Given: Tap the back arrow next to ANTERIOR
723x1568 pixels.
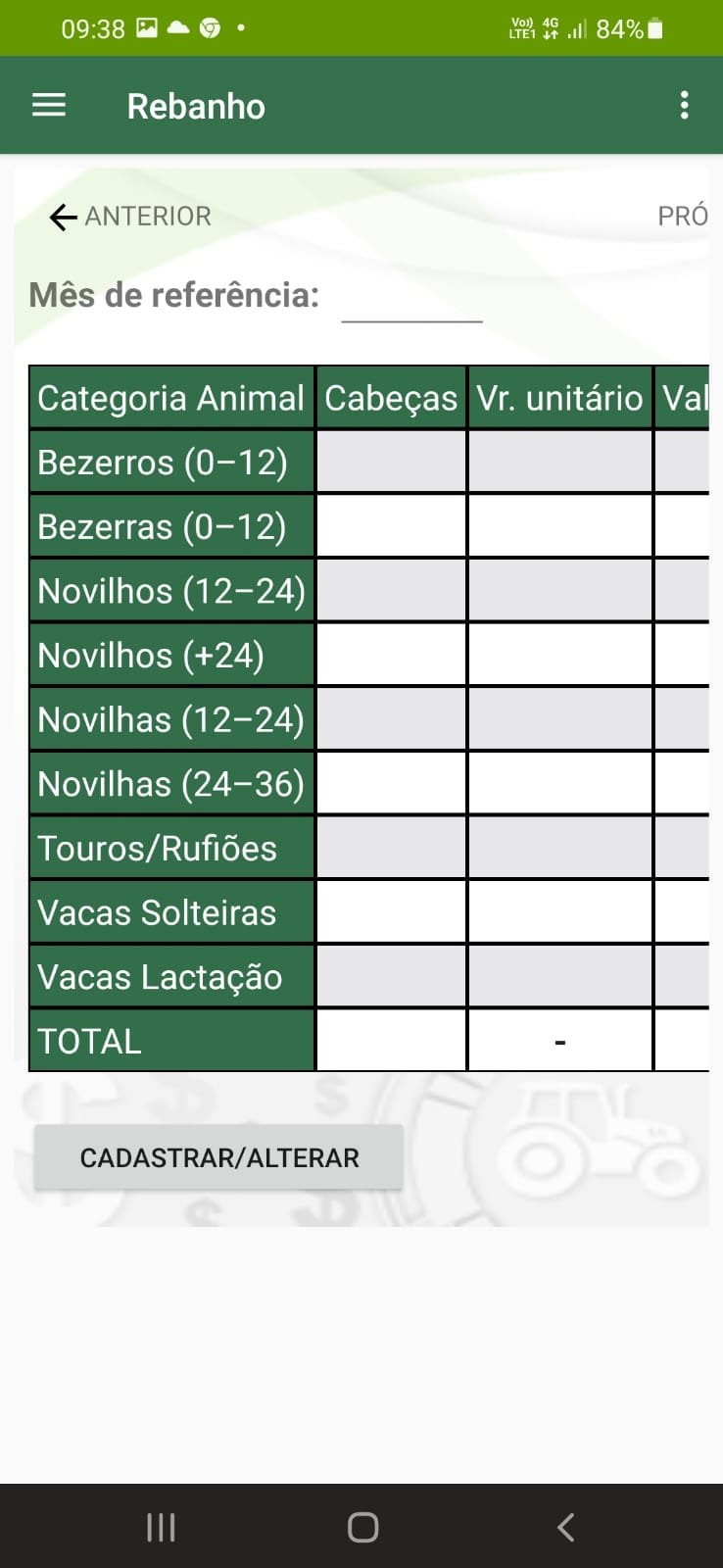Looking at the screenshot, I should point(63,217).
